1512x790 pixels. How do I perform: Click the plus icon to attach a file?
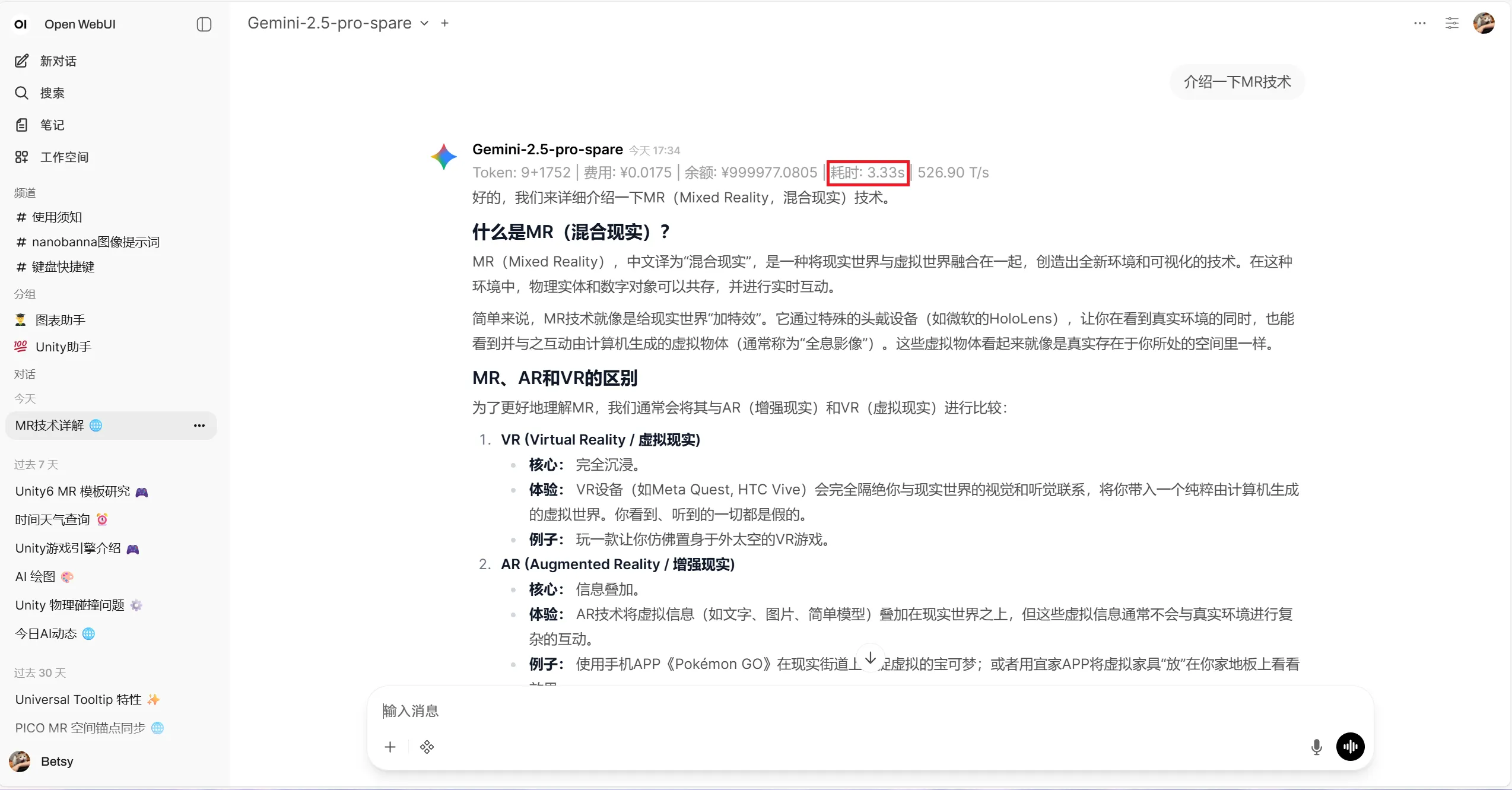390,747
